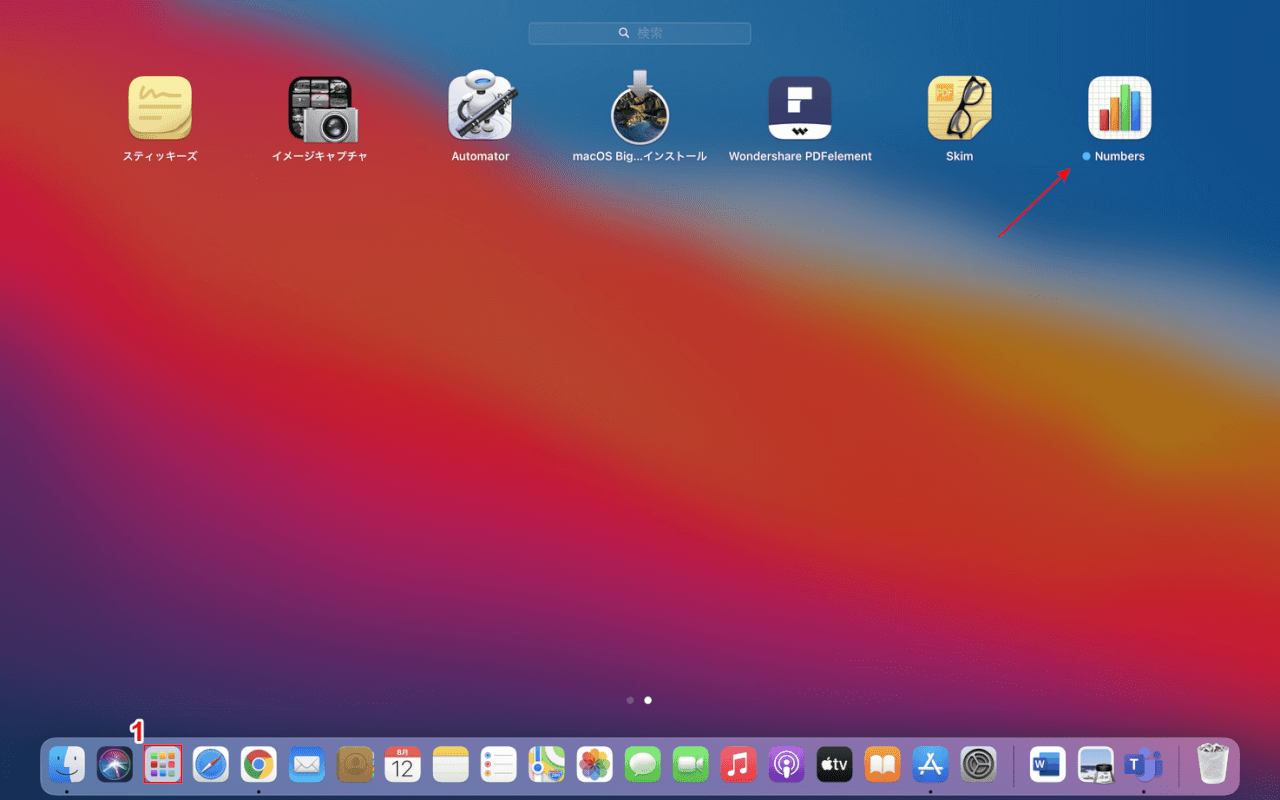Open Books from the Dock
Image resolution: width=1280 pixels, height=800 pixels.
click(883, 765)
